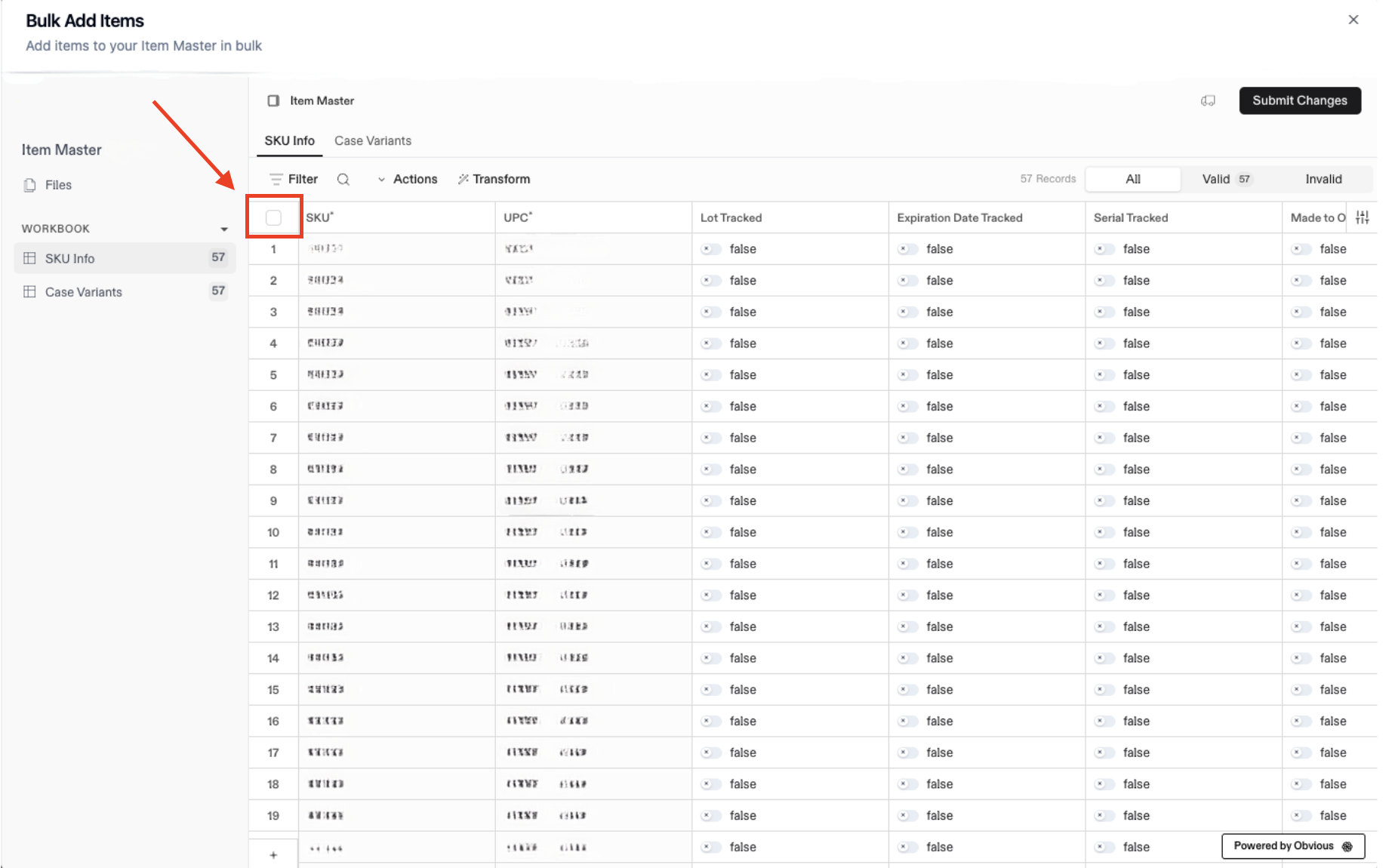Select the SKU Info tab
The height and width of the screenshot is (868, 1395).
(x=289, y=141)
